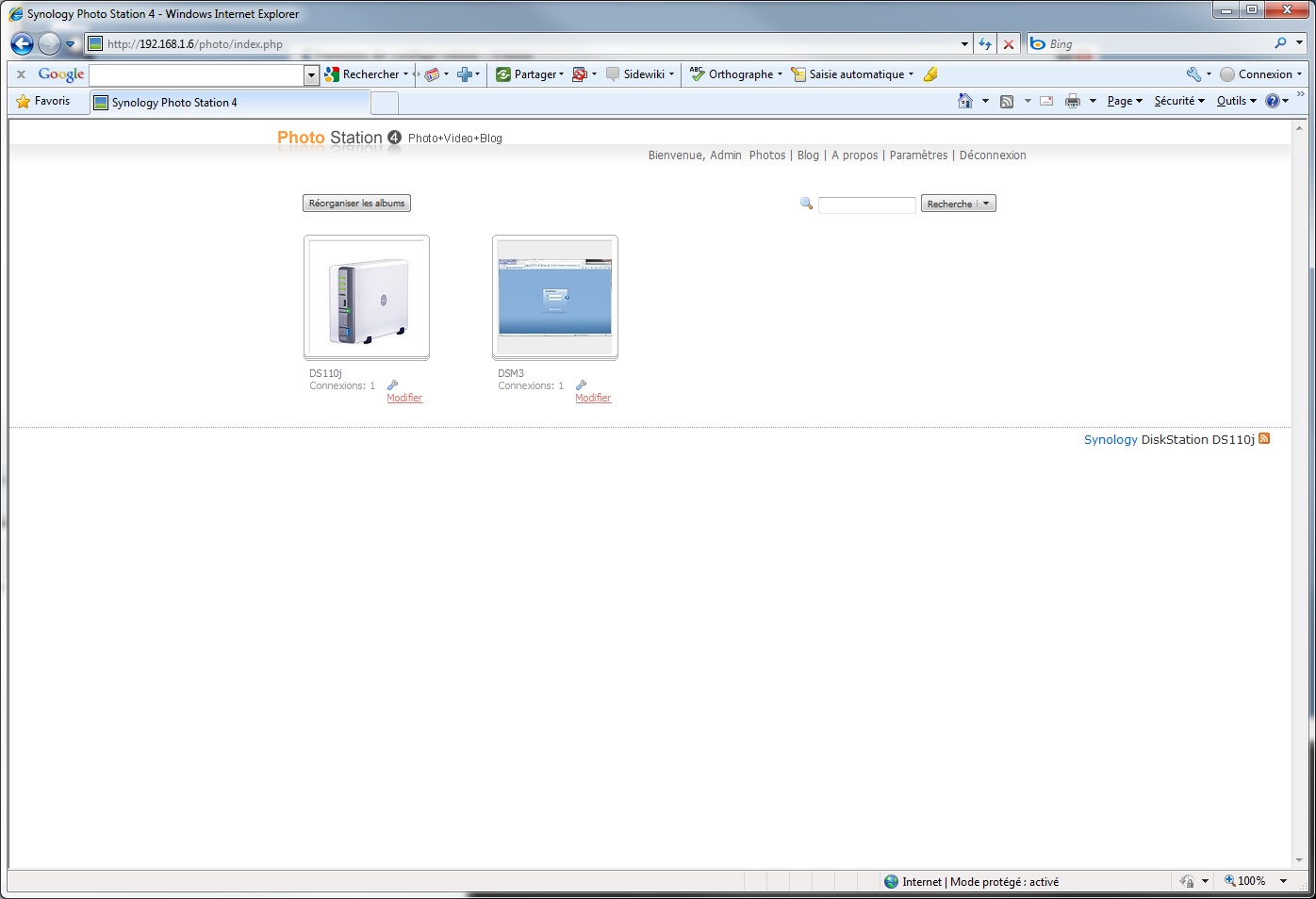Close the Google toolbar with X
The height and width of the screenshot is (899, 1316).
21,74
